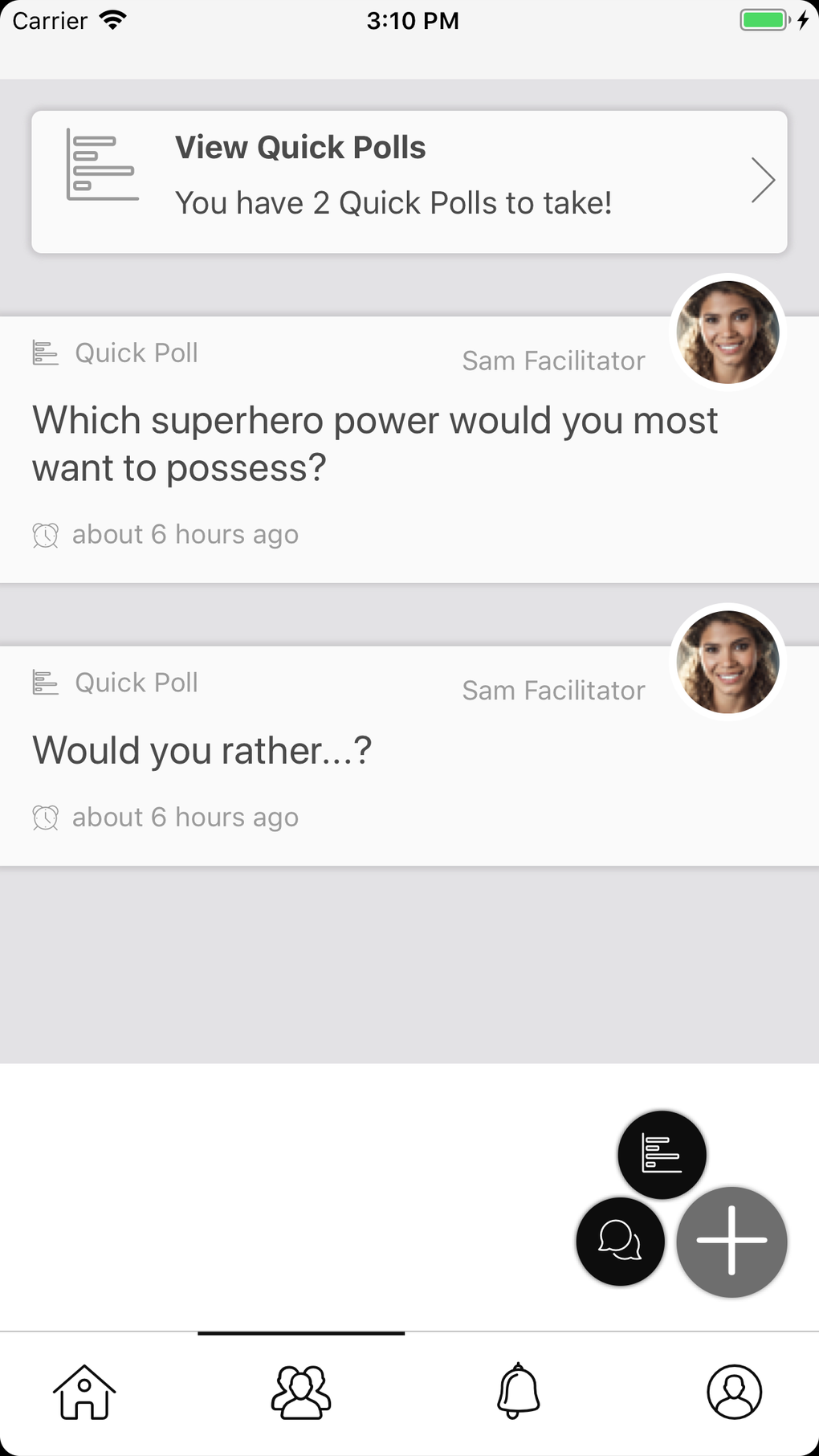Tap the Quick Poll label on second card

[x=136, y=683]
